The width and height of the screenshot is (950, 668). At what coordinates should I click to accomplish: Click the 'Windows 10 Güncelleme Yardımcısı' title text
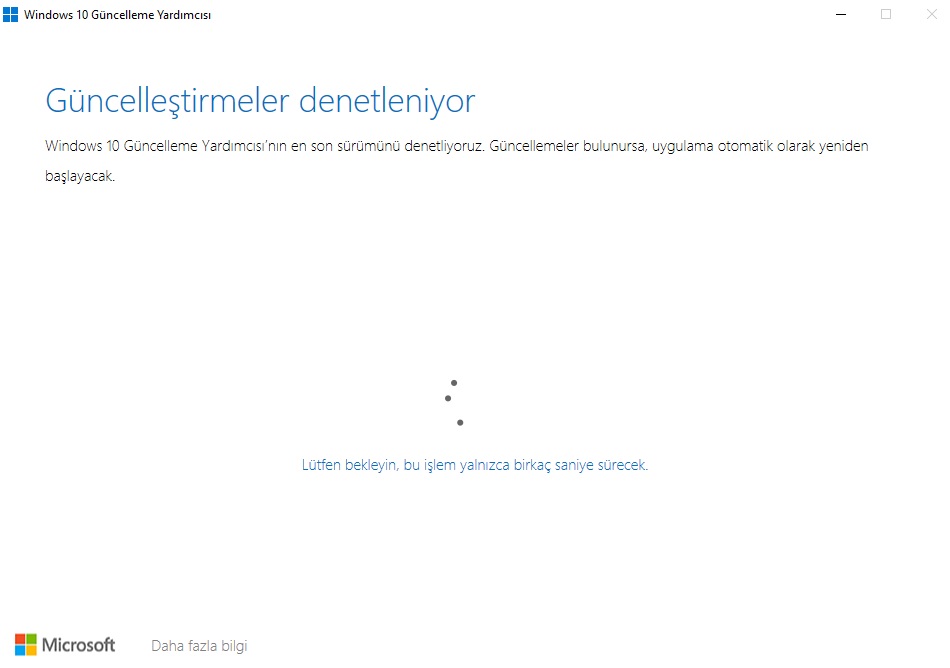pyautogui.click(x=118, y=15)
